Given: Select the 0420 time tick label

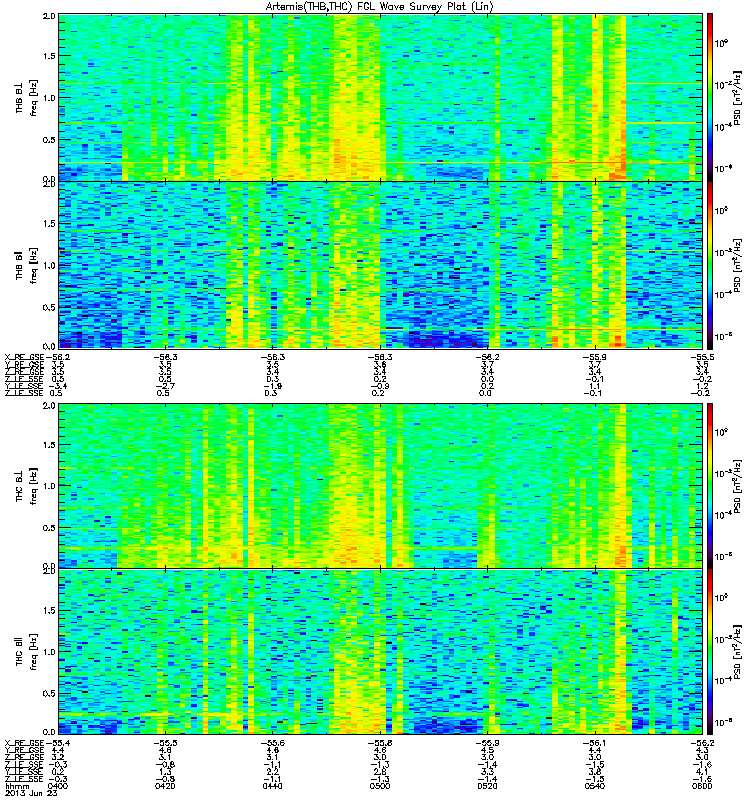Looking at the screenshot, I should click(x=165, y=786).
